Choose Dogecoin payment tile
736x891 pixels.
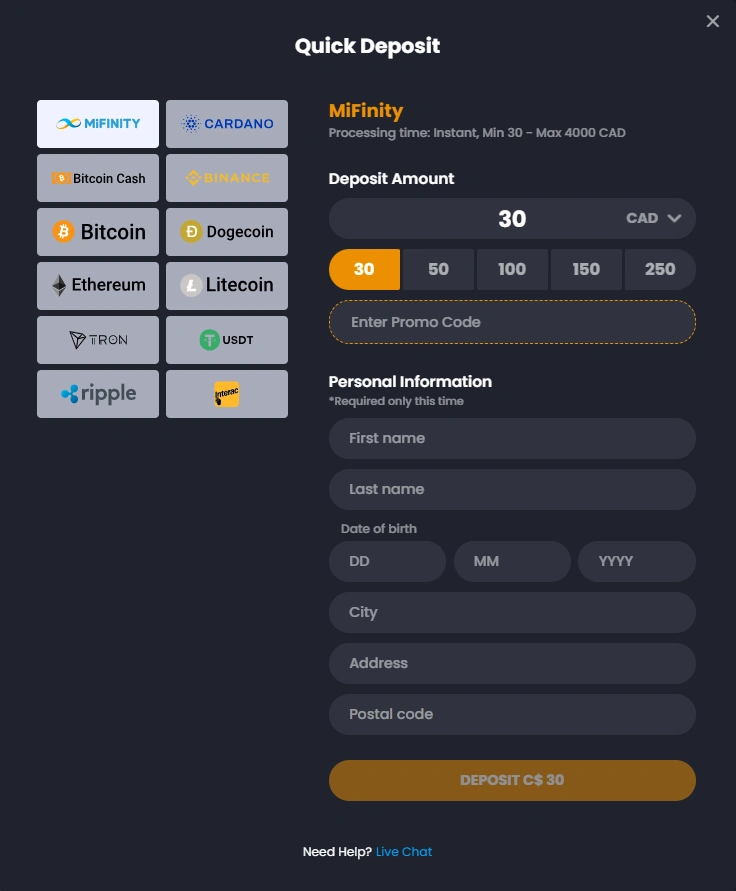227,232
